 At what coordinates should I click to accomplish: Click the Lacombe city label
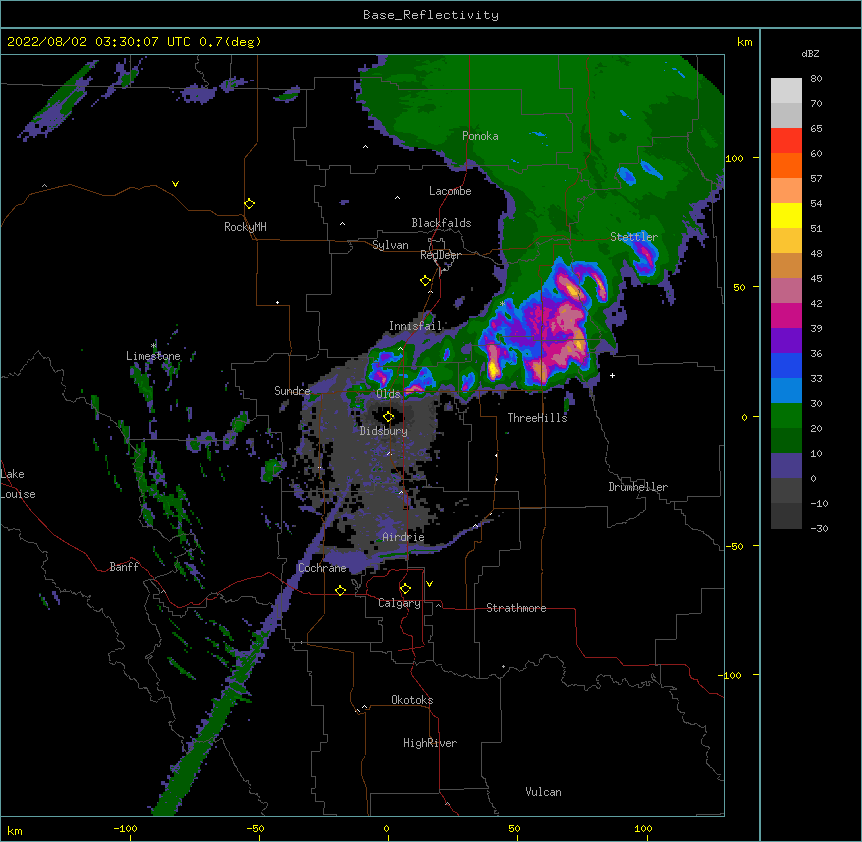coord(450,191)
